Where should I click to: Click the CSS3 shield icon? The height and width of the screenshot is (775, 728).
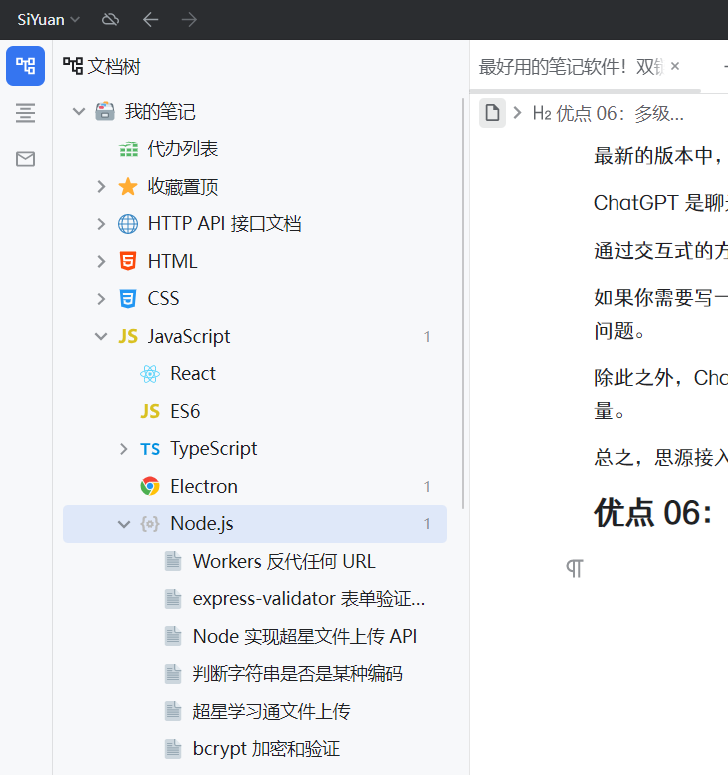point(128,299)
